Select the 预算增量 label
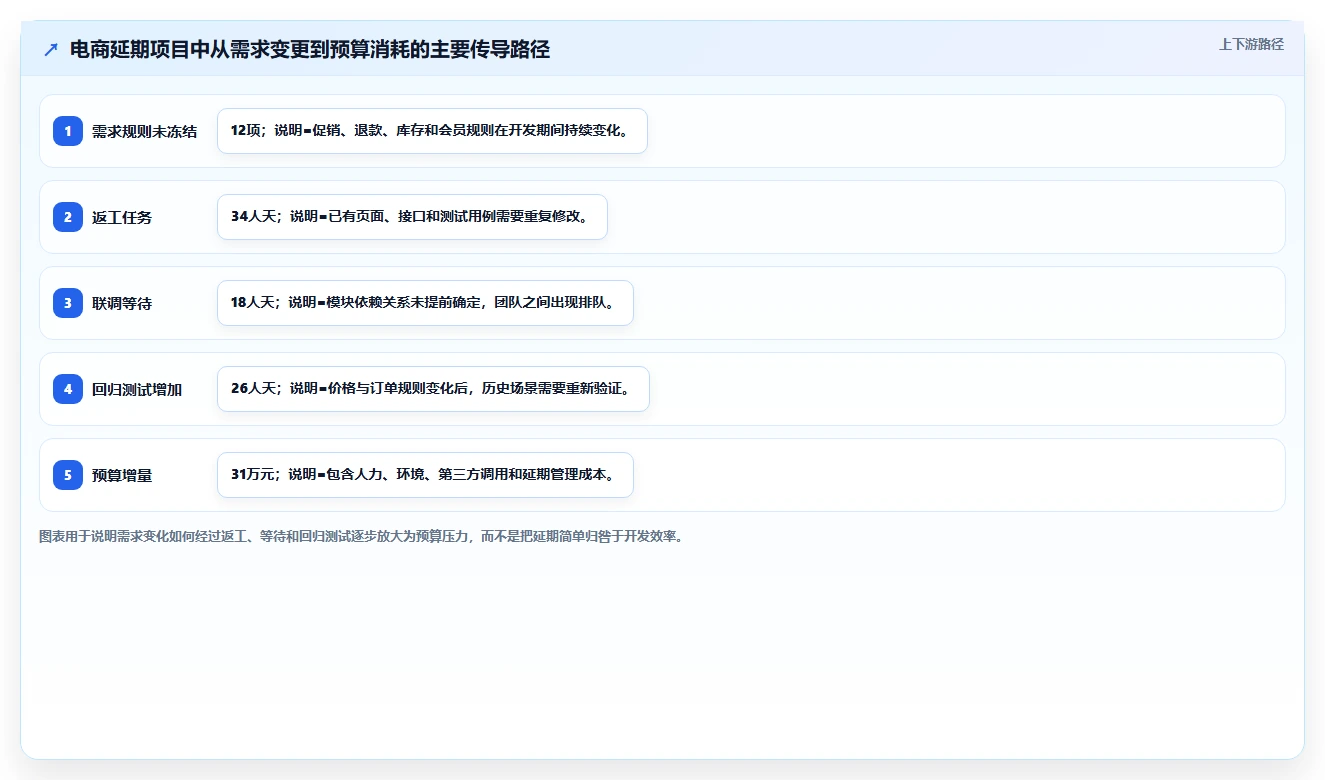 [x=122, y=475]
